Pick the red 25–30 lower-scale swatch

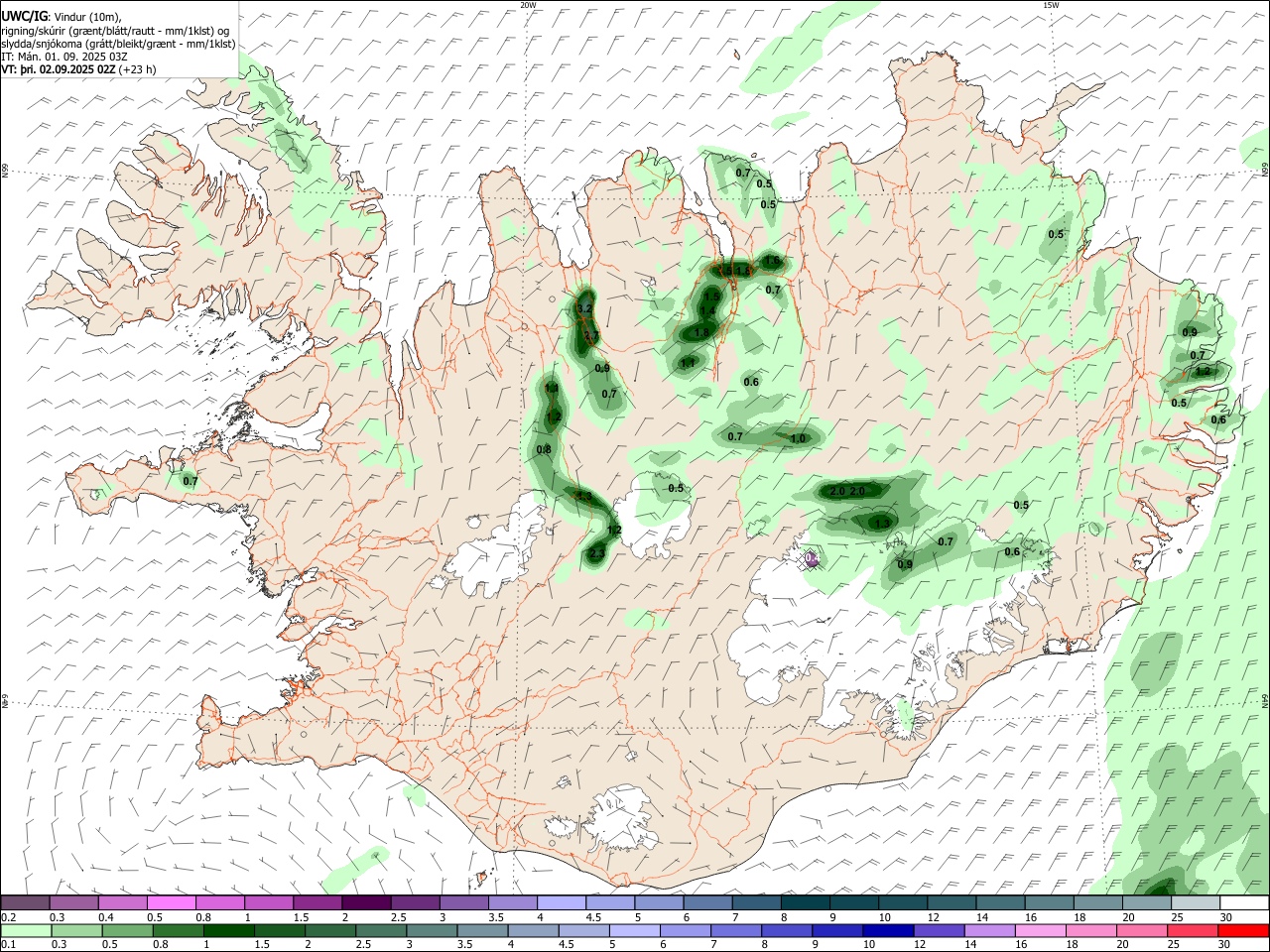pos(1195,931)
